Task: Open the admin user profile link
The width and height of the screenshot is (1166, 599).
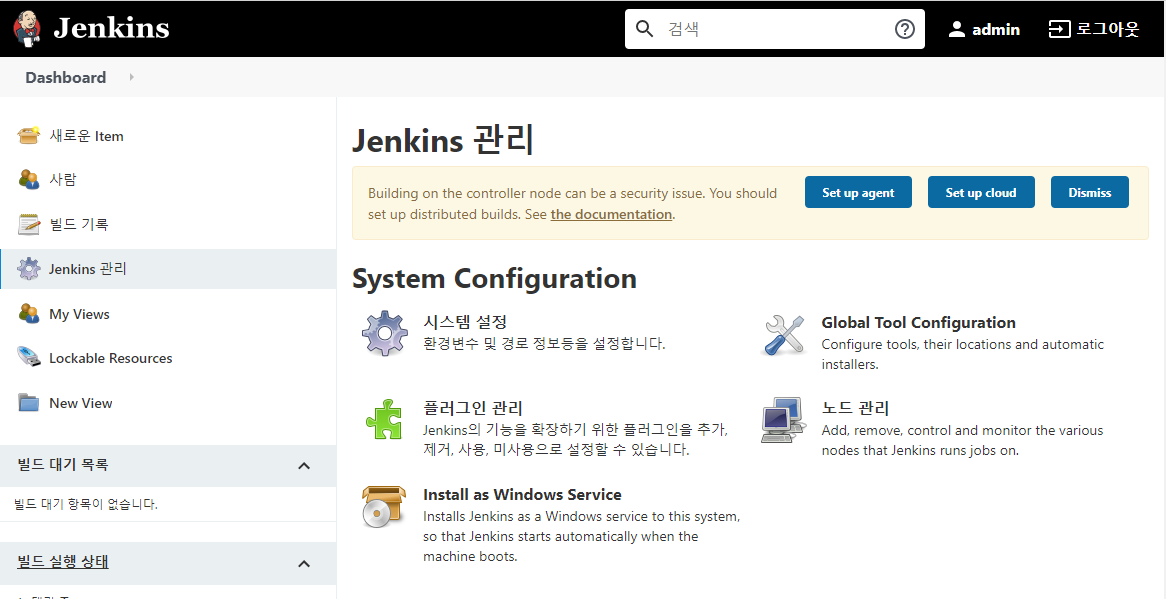Action: (996, 29)
